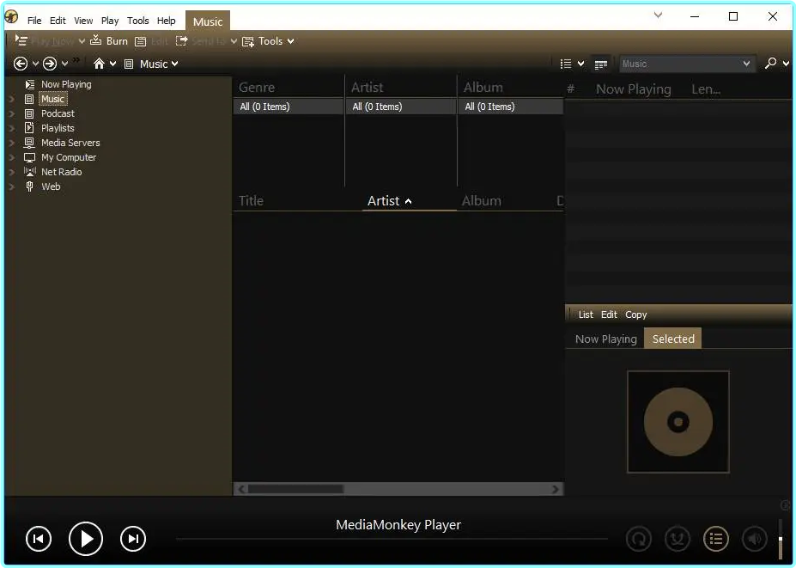Click the Send to toolbar icon
This screenshot has width=796, height=568.
point(181,41)
